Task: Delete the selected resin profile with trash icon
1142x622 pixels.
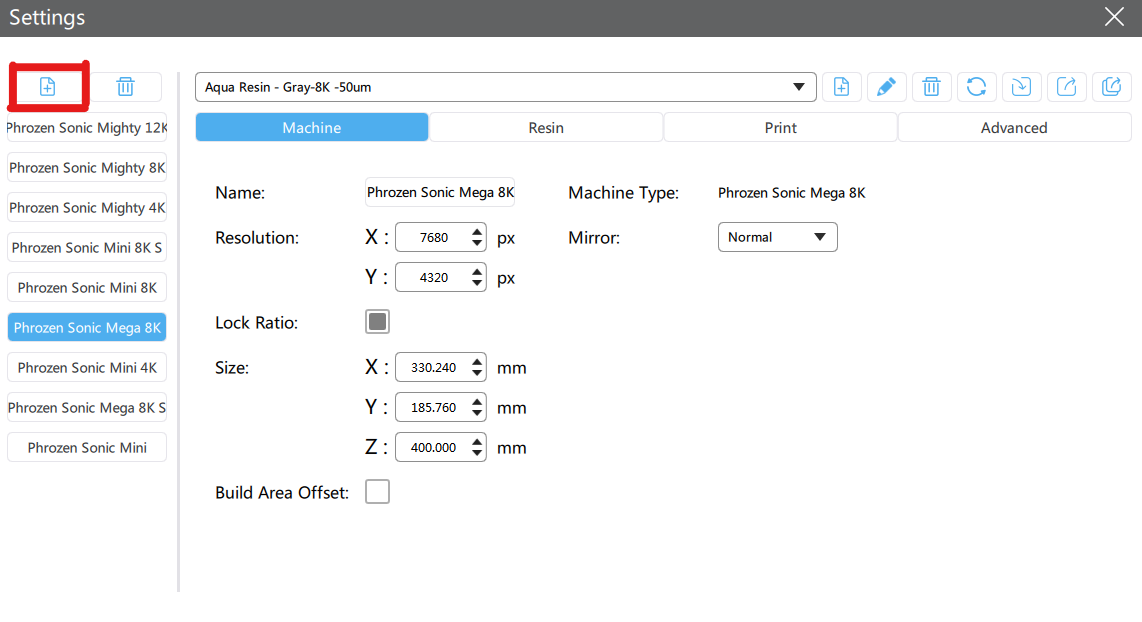Action: [x=931, y=87]
